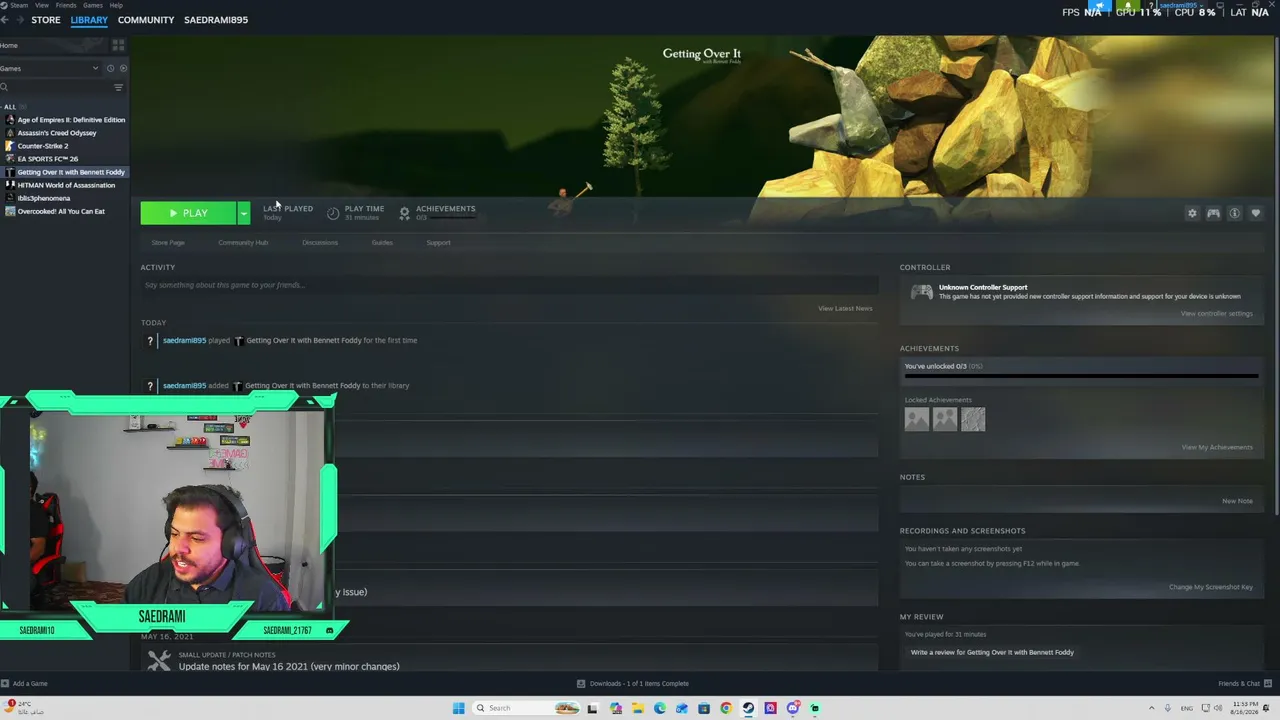This screenshot has height=720, width=1280.
Task: Show game info icon next to the heart
Action: click(x=1235, y=213)
